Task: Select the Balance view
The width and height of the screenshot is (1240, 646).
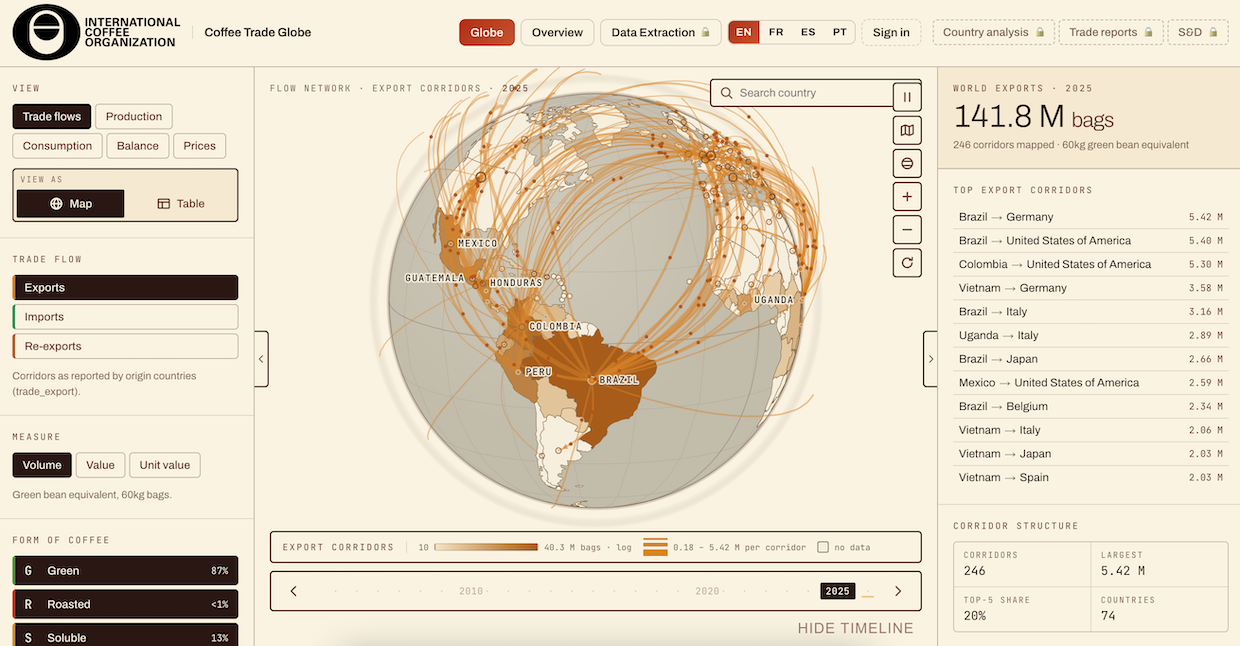Action: (138, 146)
